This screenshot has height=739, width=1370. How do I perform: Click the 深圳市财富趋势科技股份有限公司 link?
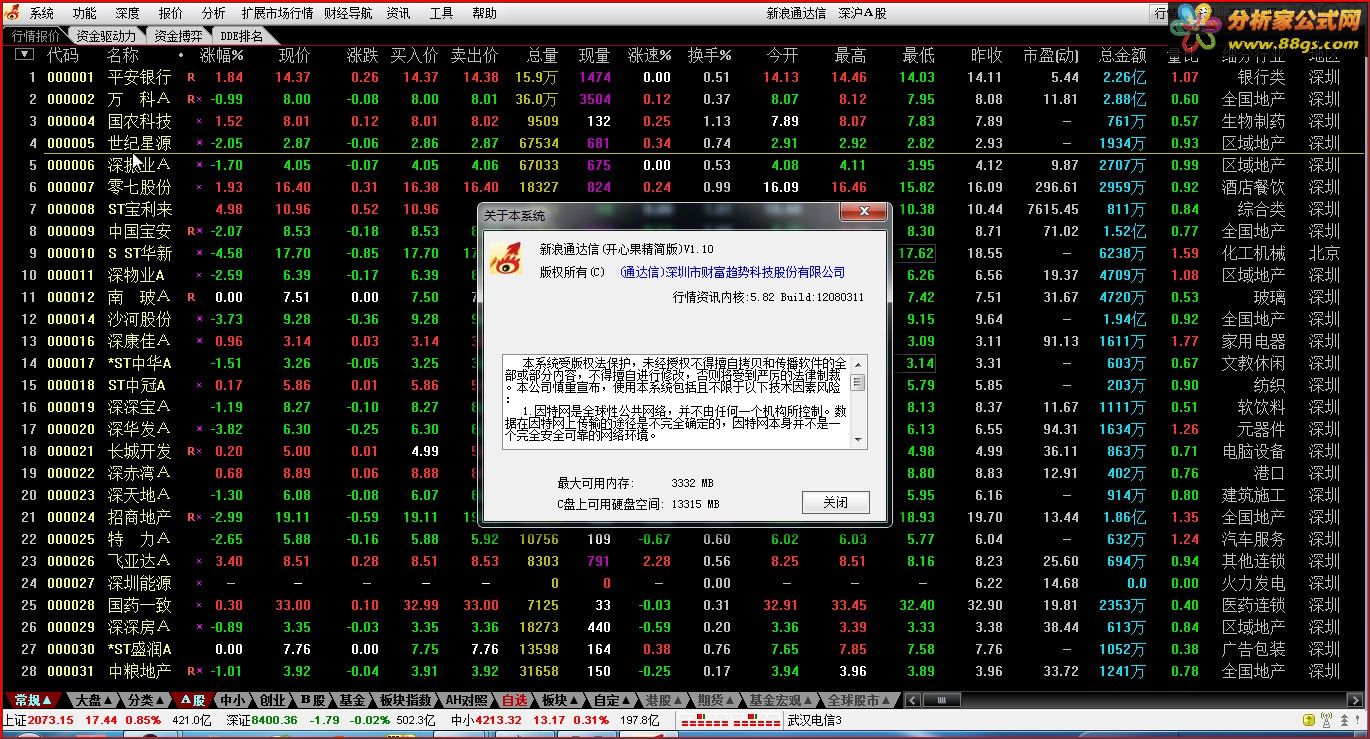[732, 272]
